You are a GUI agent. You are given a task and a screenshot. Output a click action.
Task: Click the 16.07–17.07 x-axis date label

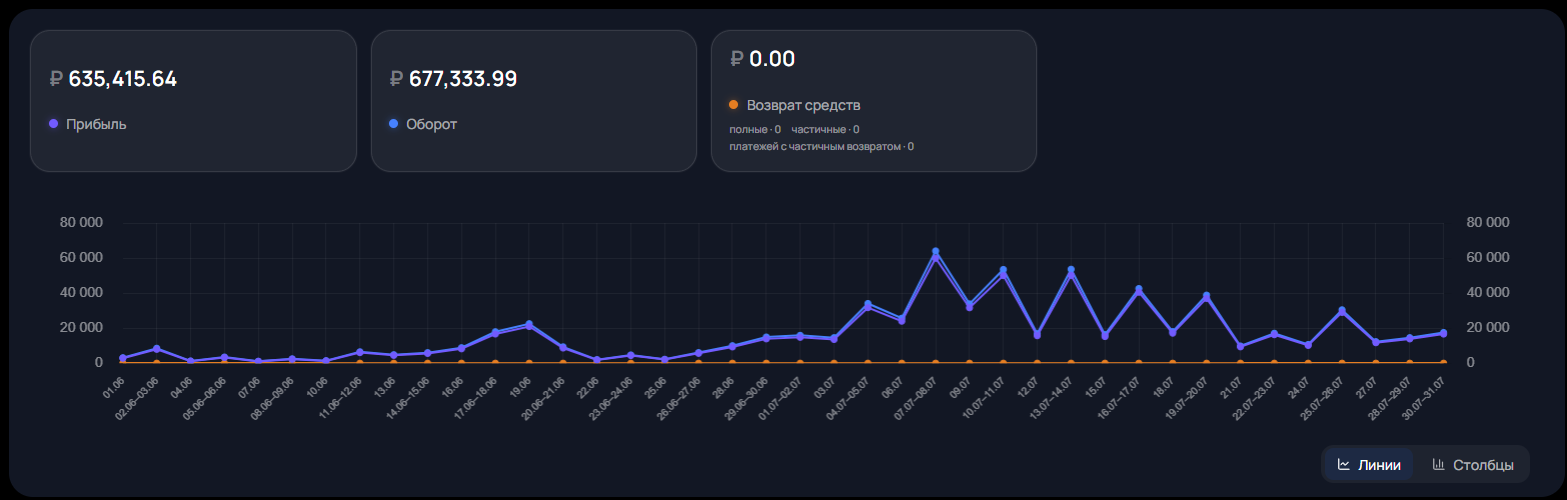[1120, 399]
